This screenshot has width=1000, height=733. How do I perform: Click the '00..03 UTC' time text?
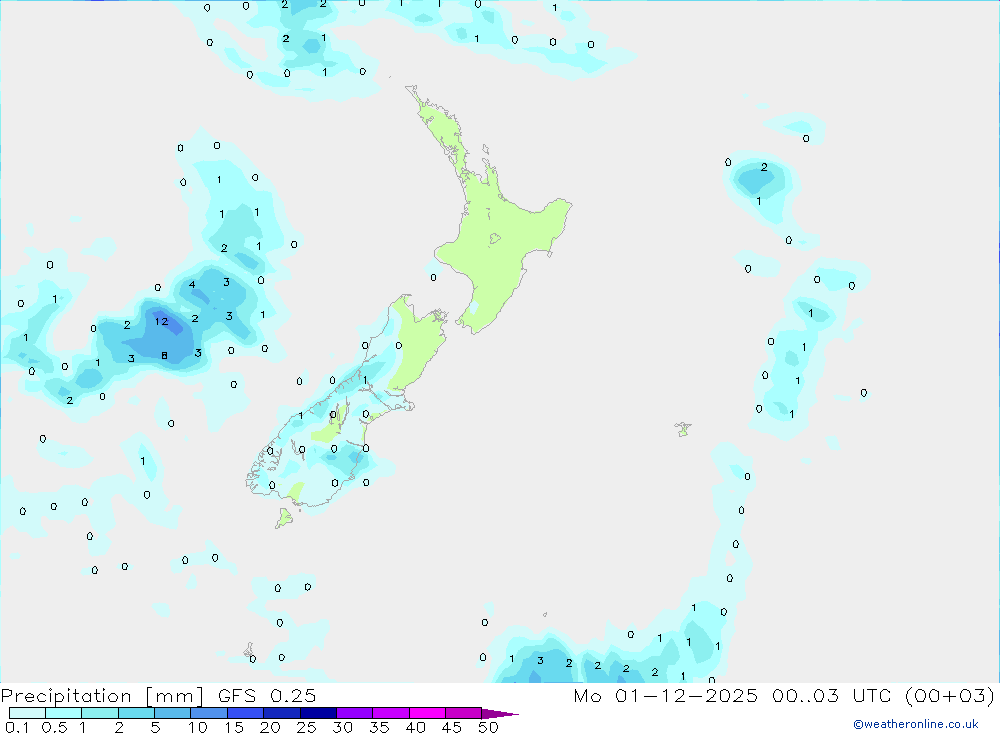point(832,695)
